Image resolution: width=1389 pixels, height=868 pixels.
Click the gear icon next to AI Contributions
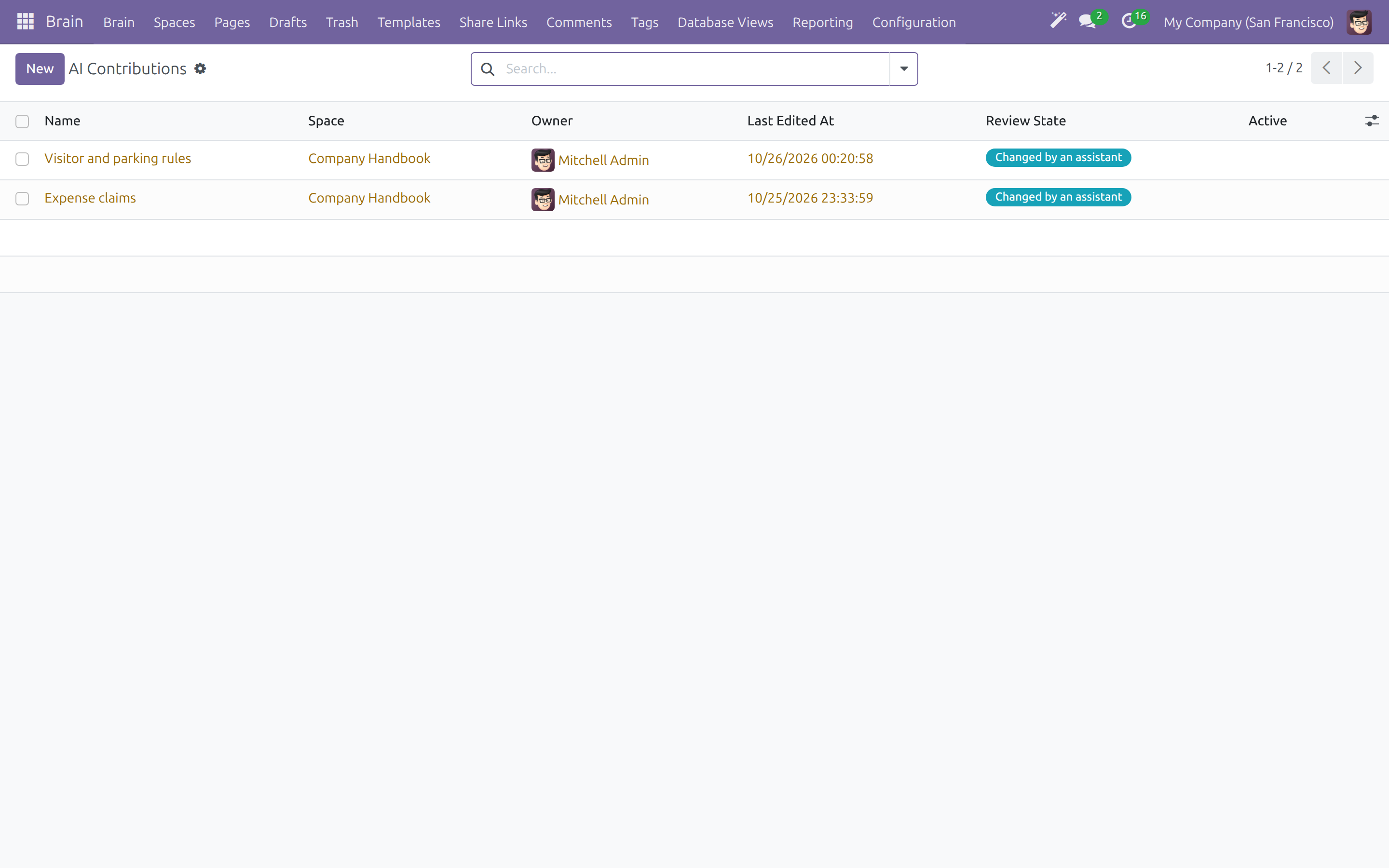(200, 69)
